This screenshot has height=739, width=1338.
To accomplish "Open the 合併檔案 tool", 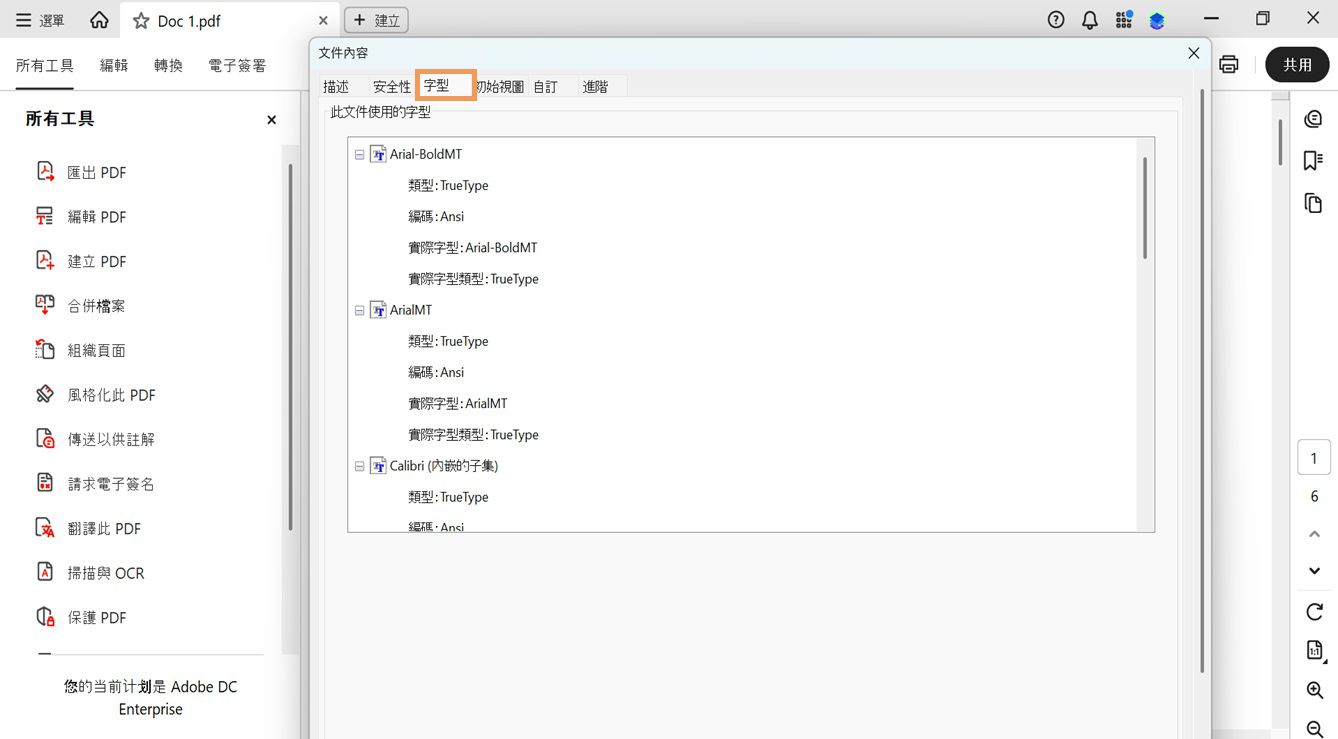I will pos(97,305).
